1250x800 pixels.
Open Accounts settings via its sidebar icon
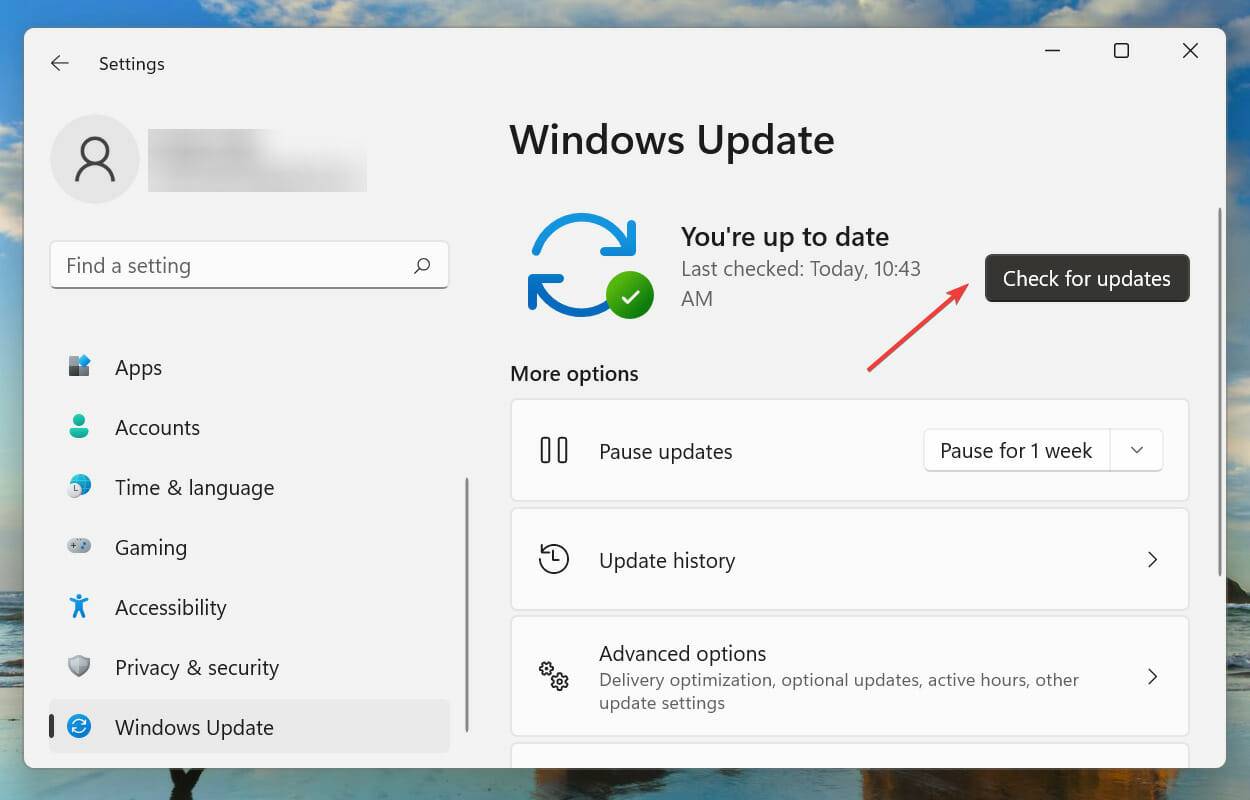click(x=78, y=427)
